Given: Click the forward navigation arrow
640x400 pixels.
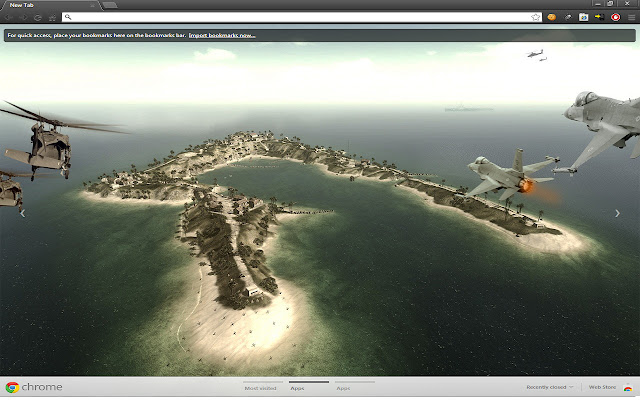Looking at the screenshot, I should 24,17.
